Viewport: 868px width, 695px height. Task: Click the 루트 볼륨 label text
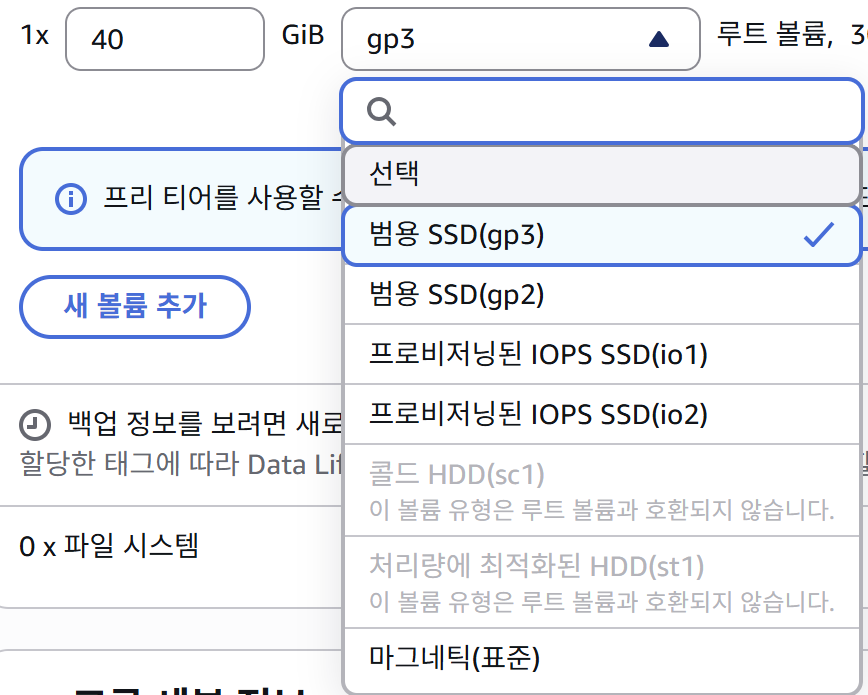coord(775,34)
